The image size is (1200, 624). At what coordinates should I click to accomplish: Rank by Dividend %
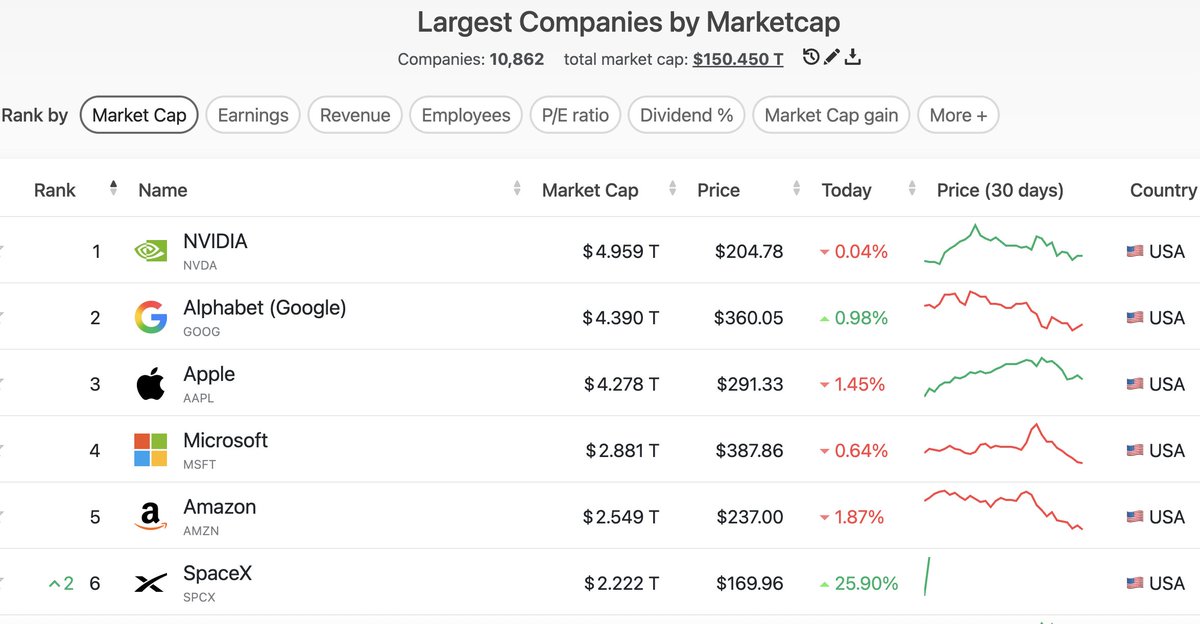(687, 115)
